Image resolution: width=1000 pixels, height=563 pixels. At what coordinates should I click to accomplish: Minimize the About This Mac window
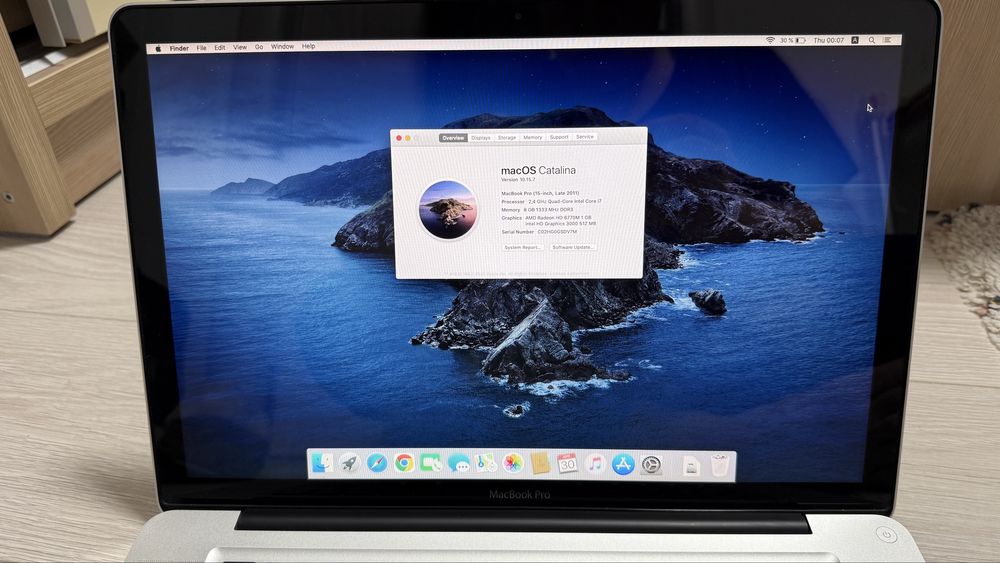[x=408, y=138]
